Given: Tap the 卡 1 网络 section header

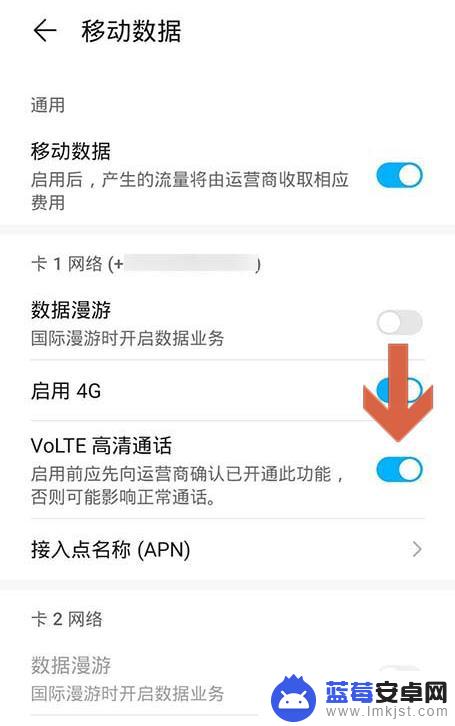Looking at the screenshot, I should pyautogui.click(x=145, y=264).
